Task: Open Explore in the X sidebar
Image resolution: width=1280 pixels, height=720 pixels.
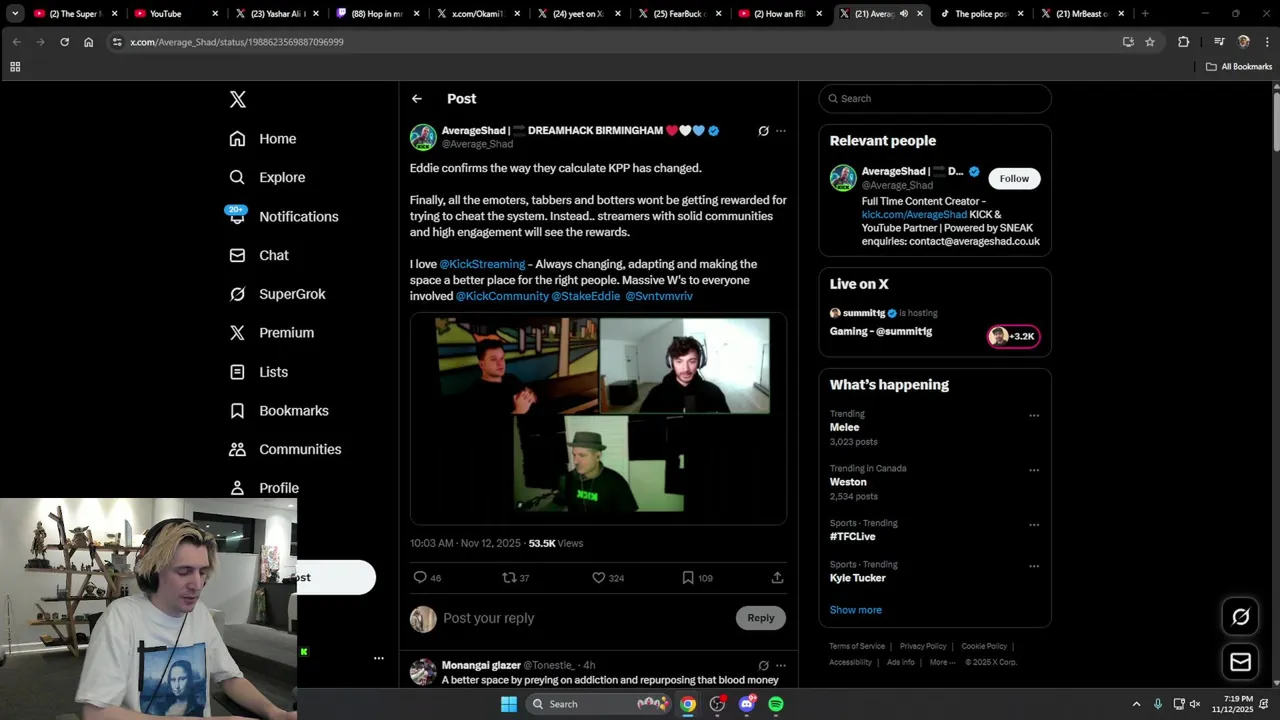Action: [x=267, y=177]
